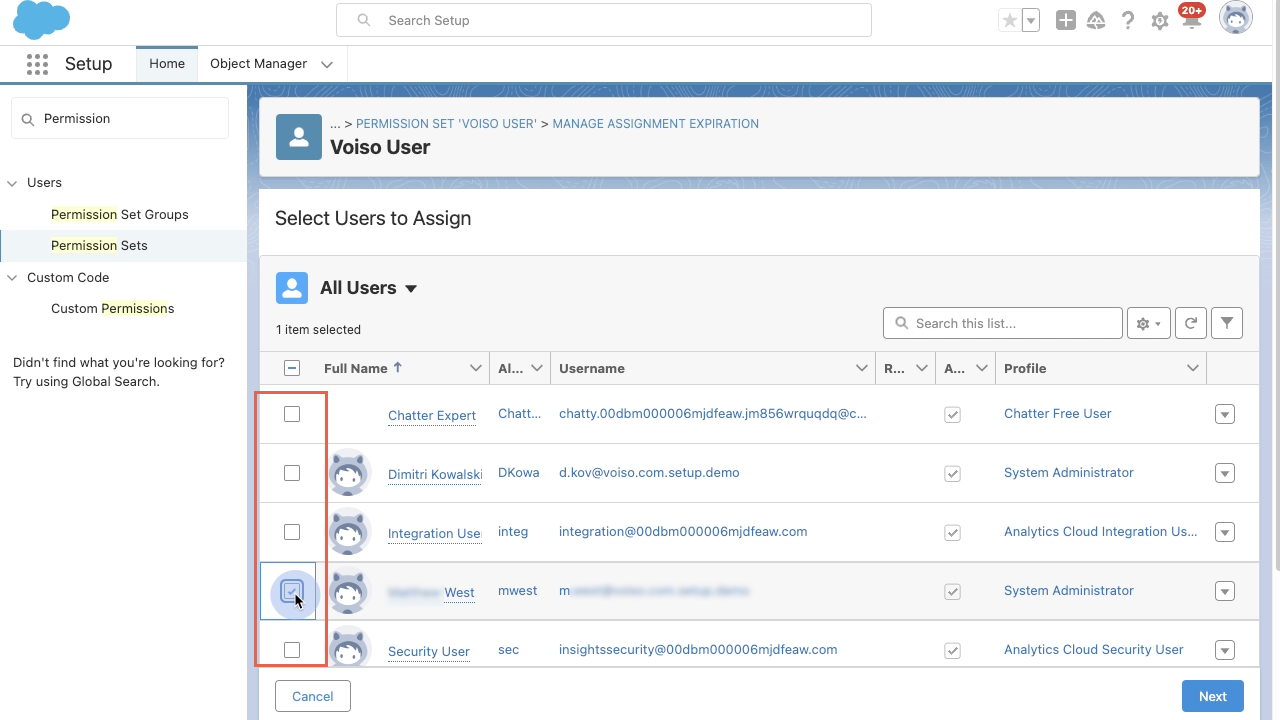This screenshot has height=720, width=1280.
Task: Open row actions for Dimitri Kowalski
Action: [1225, 473]
